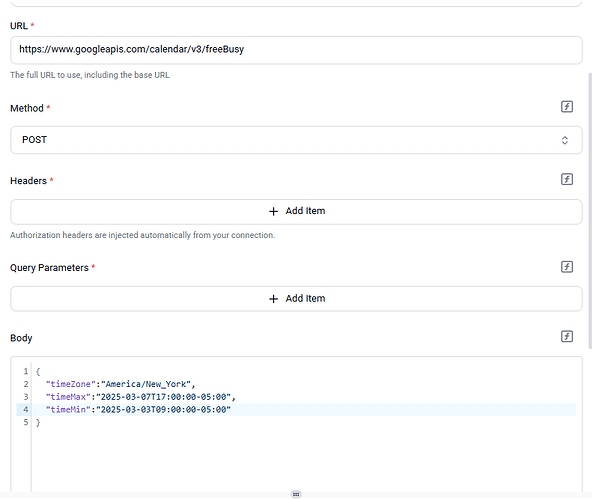Toggle dynamic value icon for Method
Image resolution: width=592 pixels, height=500 pixels.
click(x=567, y=107)
